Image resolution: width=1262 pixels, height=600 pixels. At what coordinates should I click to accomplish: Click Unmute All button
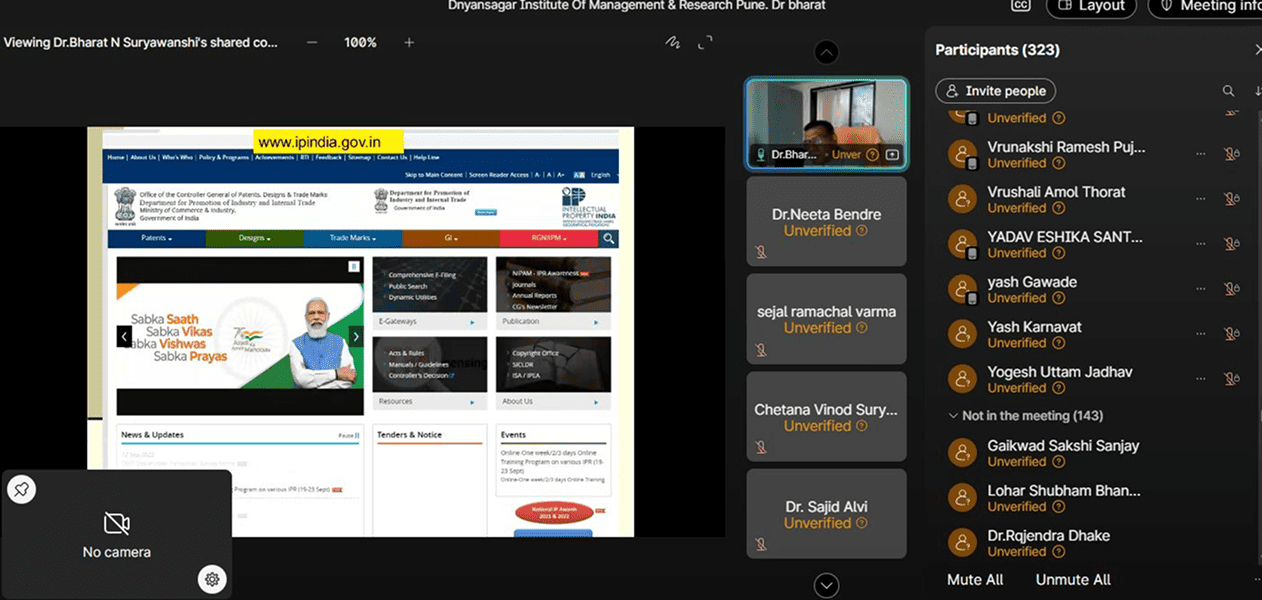coord(1073,580)
